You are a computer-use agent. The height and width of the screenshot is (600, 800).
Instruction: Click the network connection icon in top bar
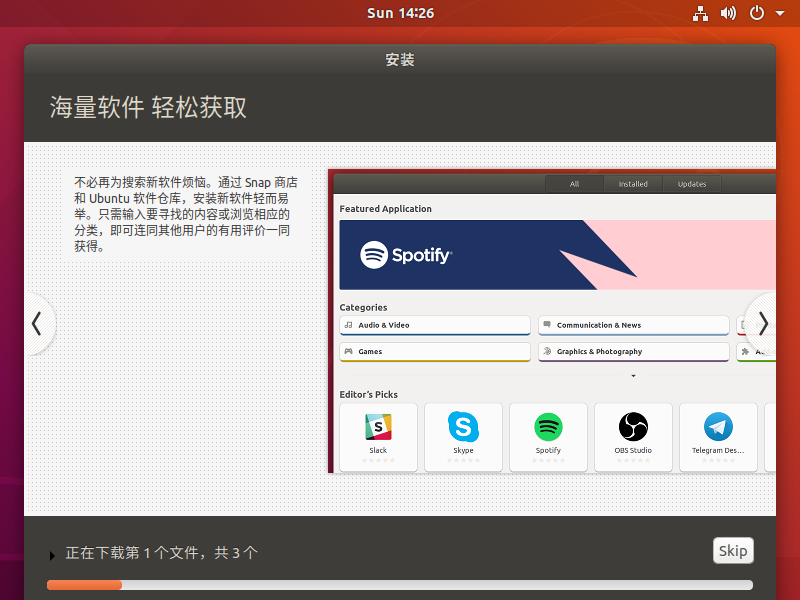(700, 13)
